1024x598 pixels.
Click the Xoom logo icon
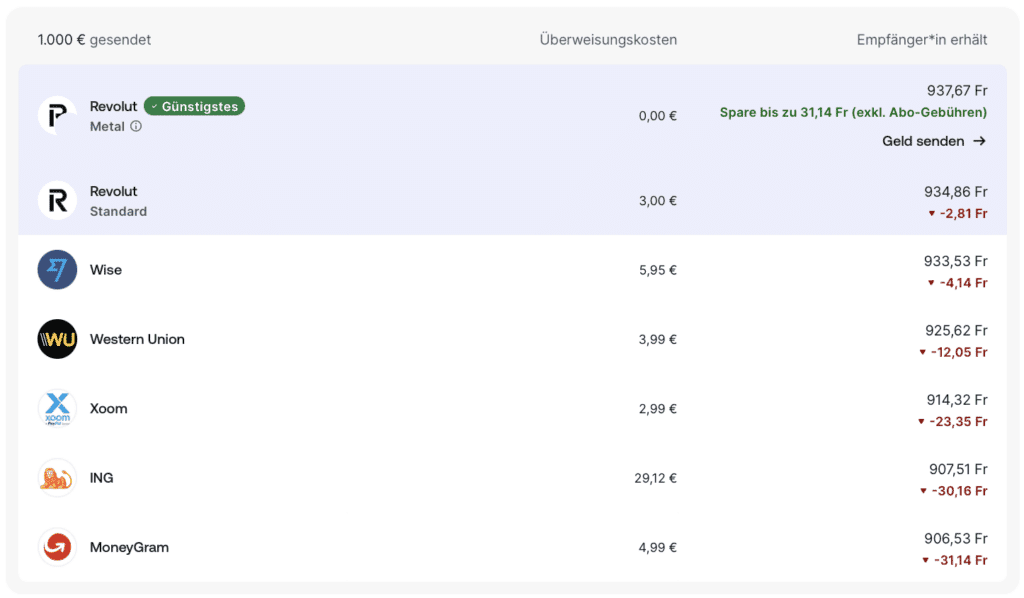57,409
